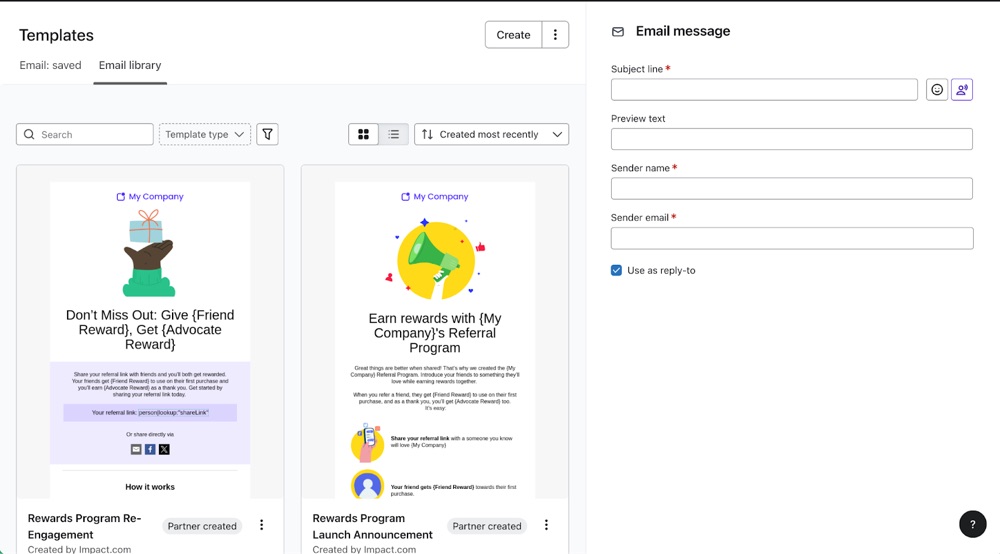Viewport: 1000px width, 554px height.
Task: Click the Facebook share icon in template
Action: click(150, 450)
